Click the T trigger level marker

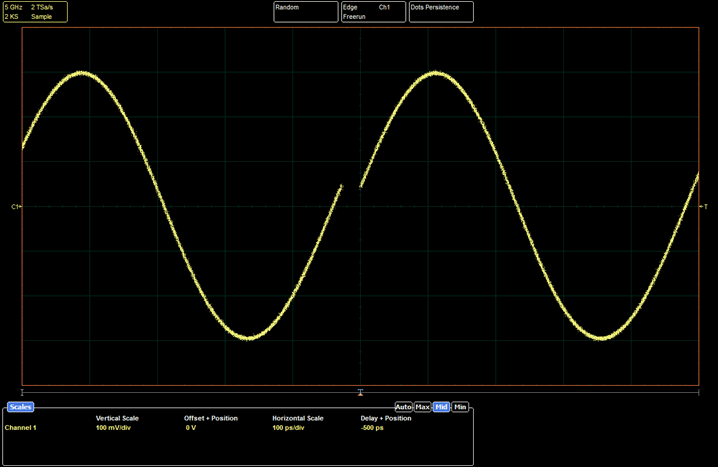[x=704, y=206]
